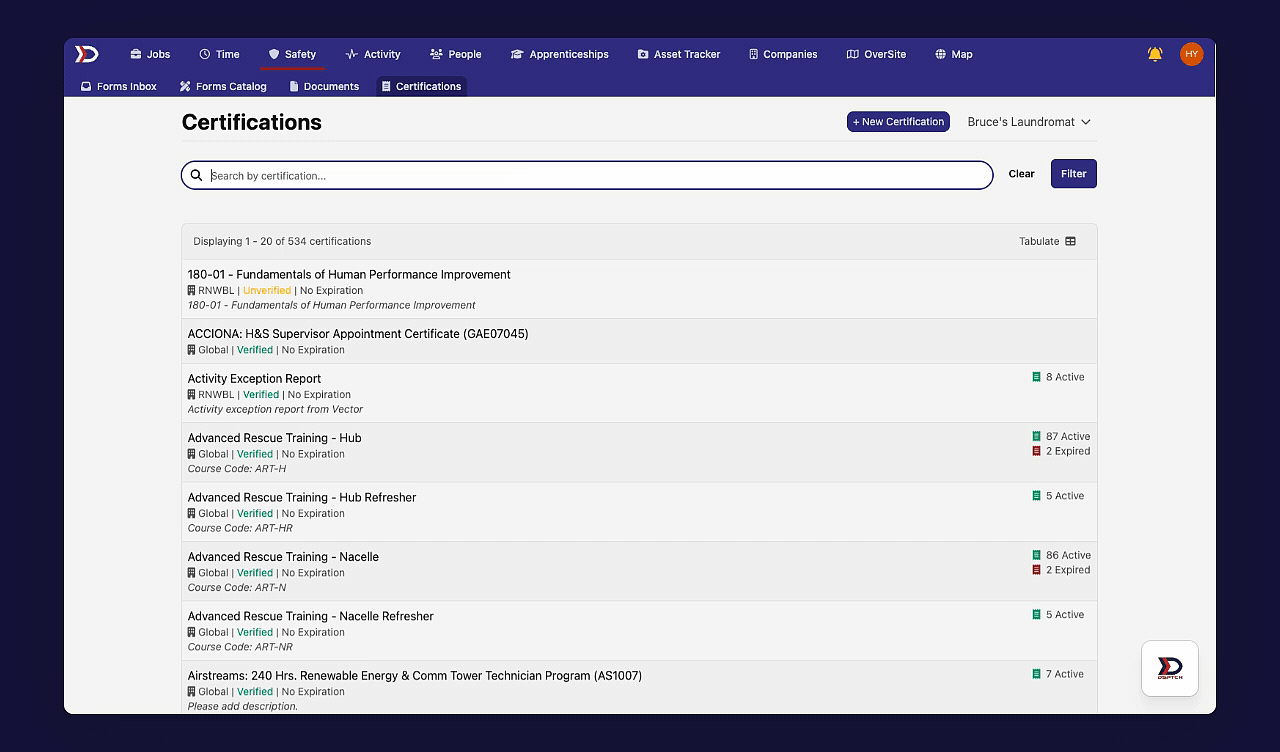Open Advanced Rescue Training - Nacelle Refresher
The image size is (1280, 752).
pyautogui.click(x=311, y=616)
